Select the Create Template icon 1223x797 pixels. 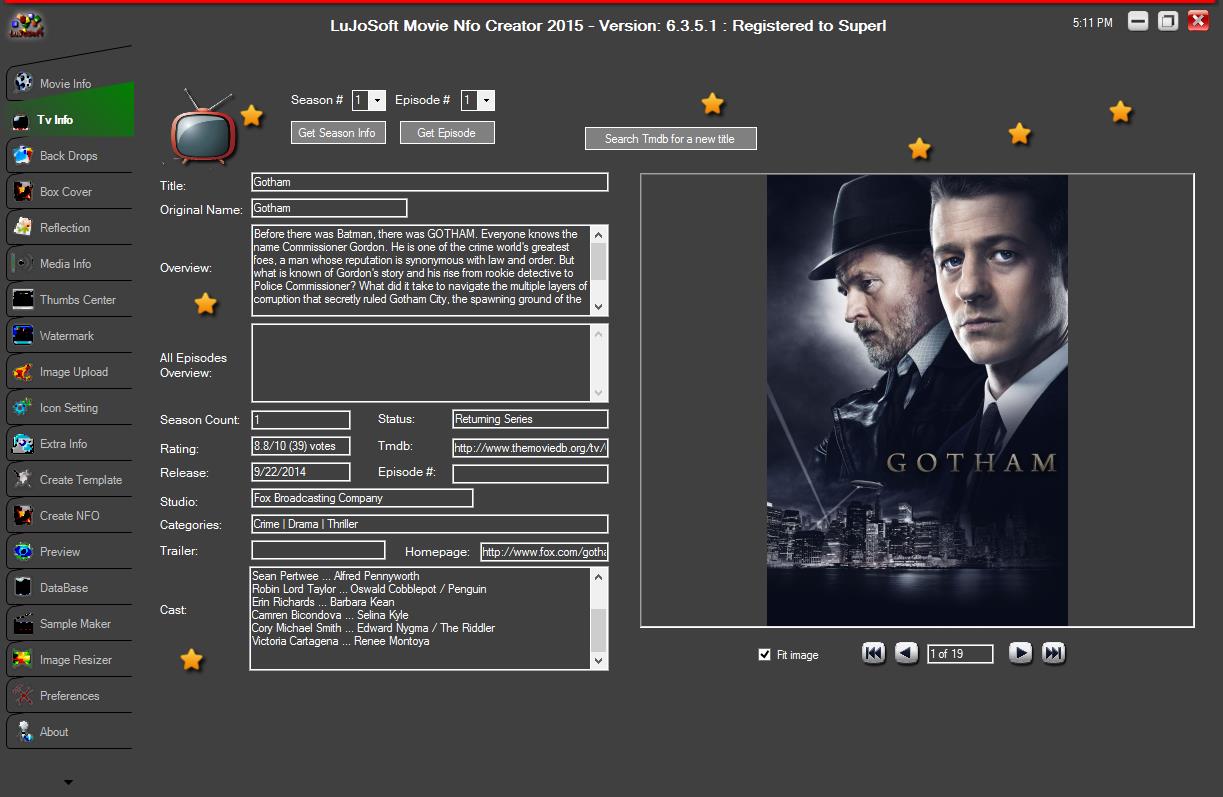pyautogui.click(x=22, y=479)
